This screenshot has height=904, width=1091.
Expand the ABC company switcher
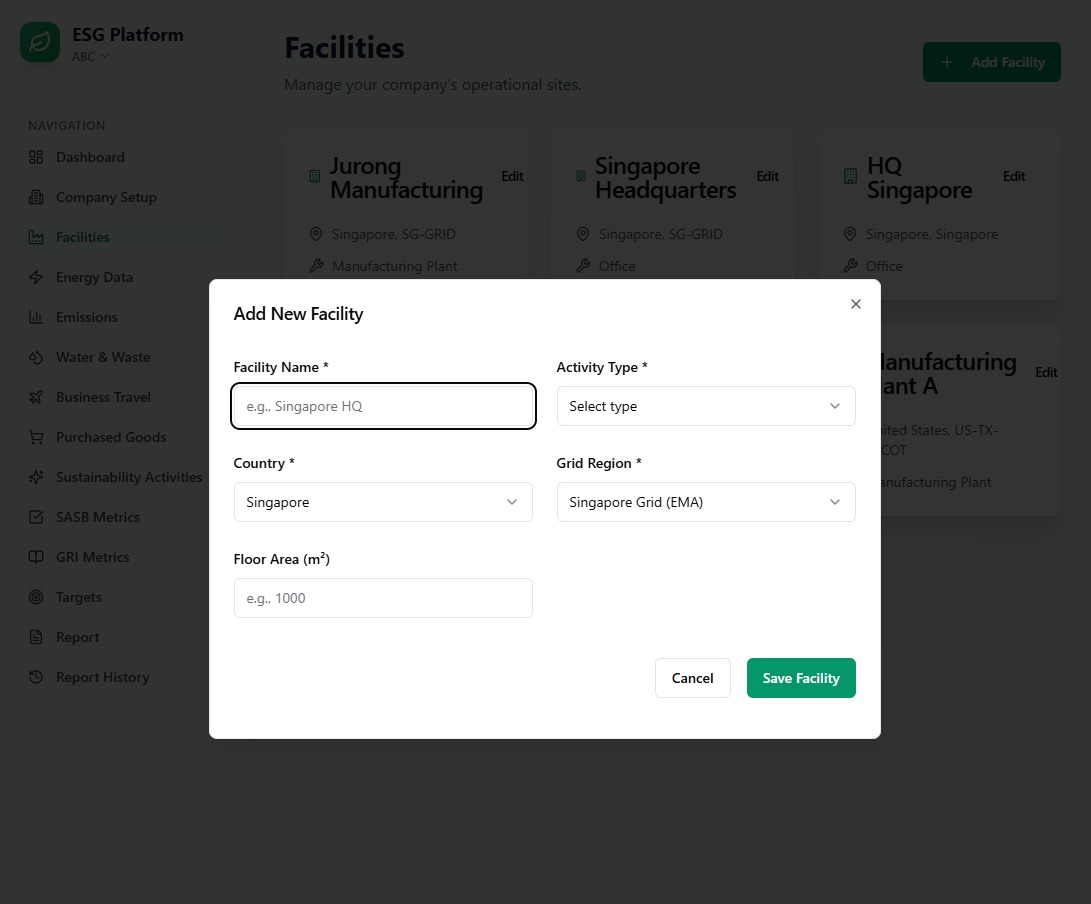point(90,57)
